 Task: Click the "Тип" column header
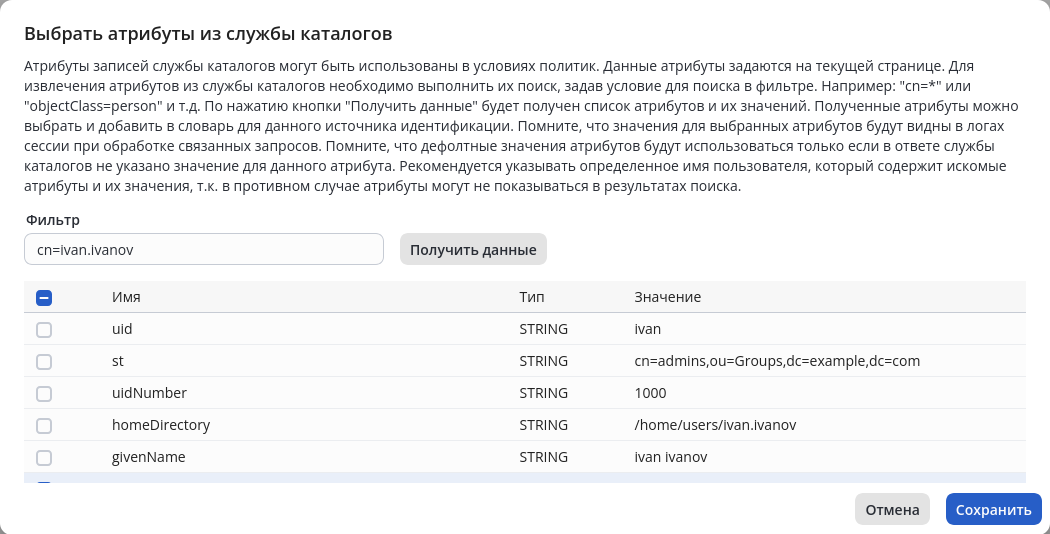(x=532, y=297)
